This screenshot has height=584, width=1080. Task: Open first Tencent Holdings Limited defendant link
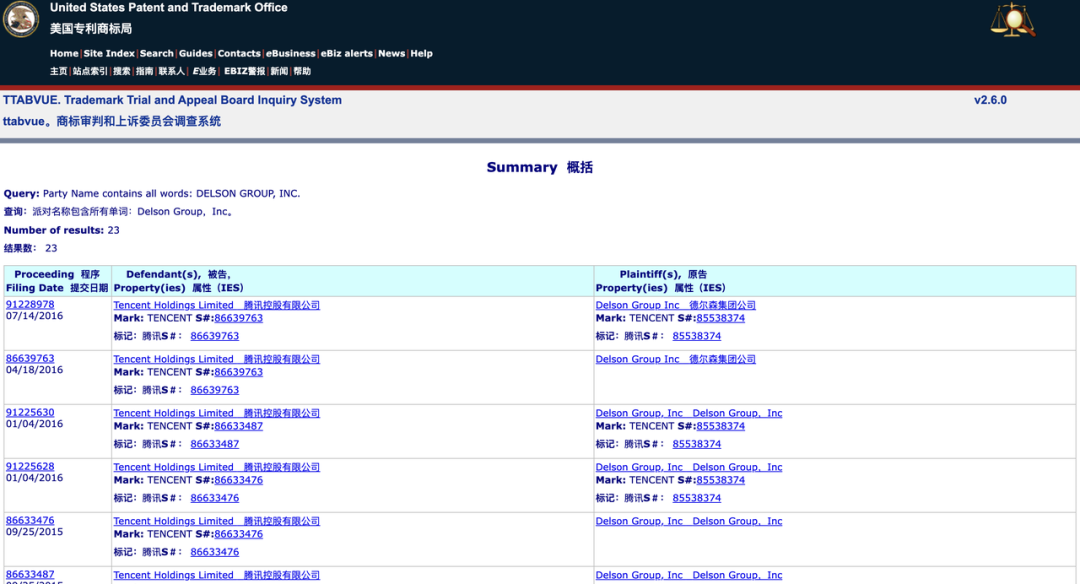[216, 305]
